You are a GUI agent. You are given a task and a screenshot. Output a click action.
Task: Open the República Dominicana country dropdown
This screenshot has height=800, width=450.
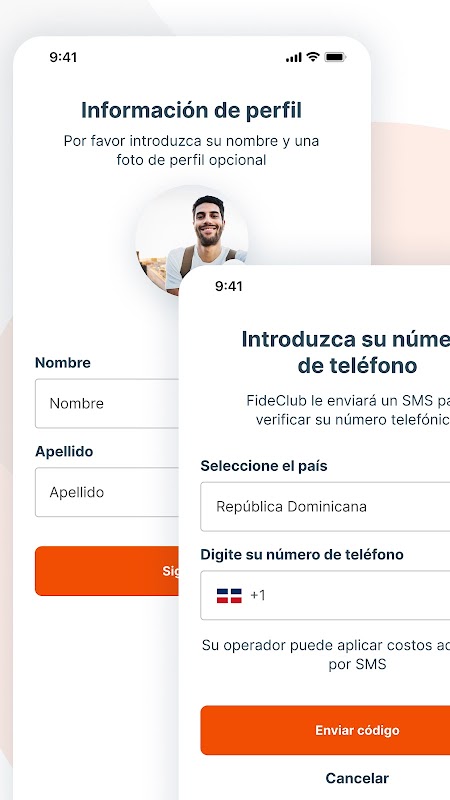pyautogui.click(x=325, y=507)
